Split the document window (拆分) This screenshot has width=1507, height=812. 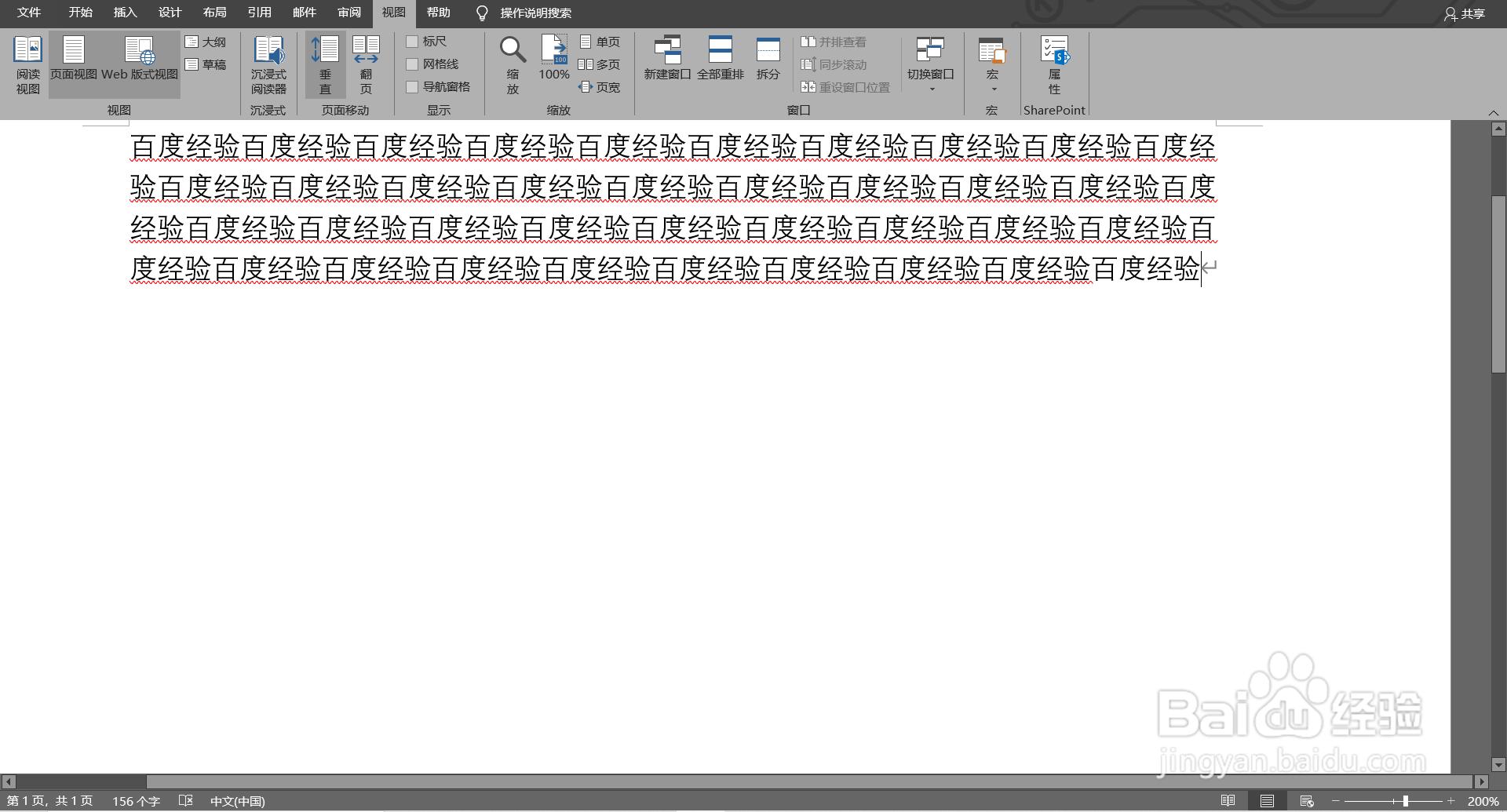(x=768, y=58)
